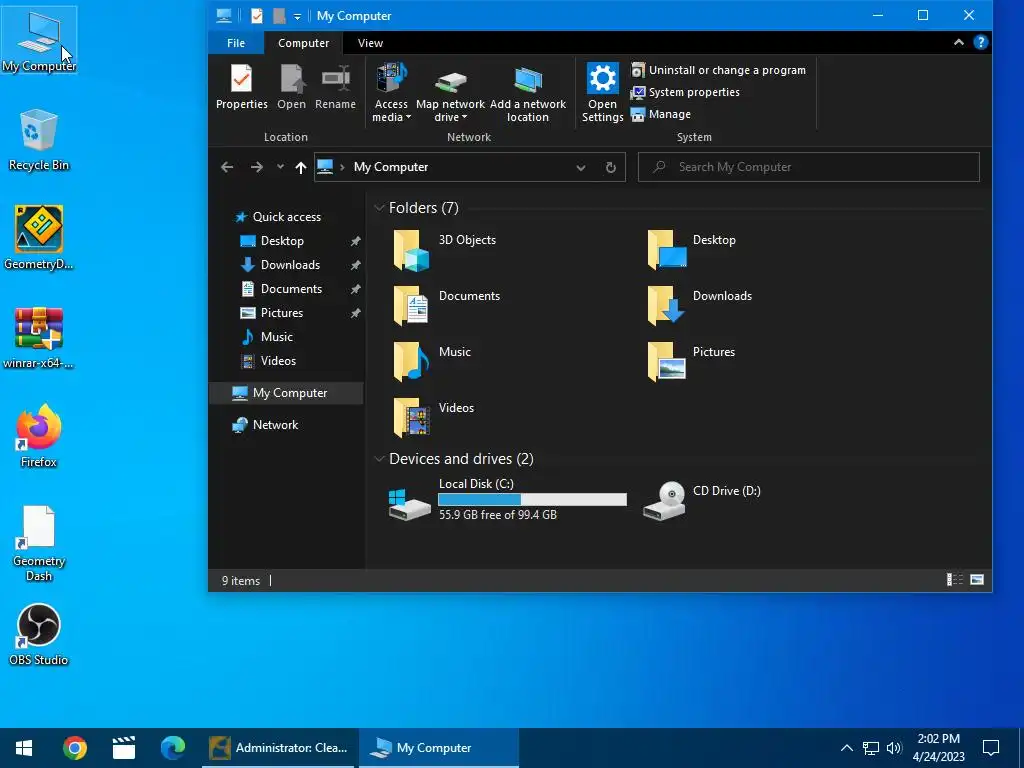Switch to the Details view layout

coord(955,580)
